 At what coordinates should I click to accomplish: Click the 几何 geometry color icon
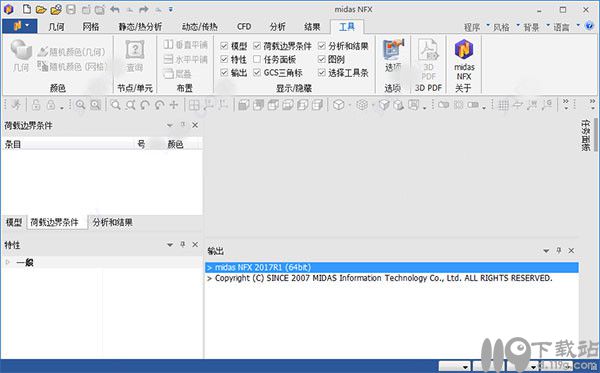coord(21,55)
